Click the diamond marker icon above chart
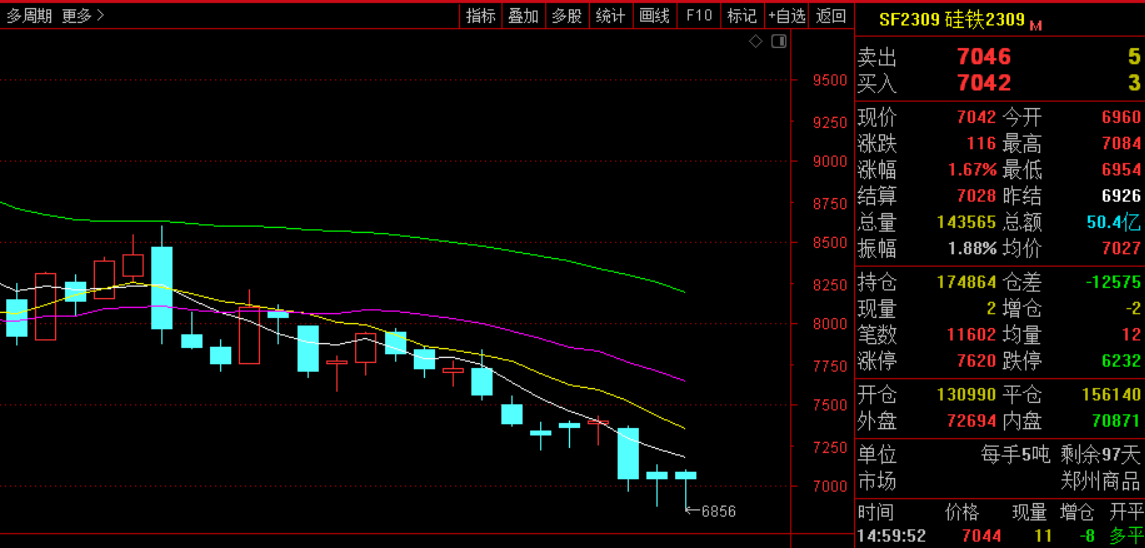The width and height of the screenshot is (1145, 548). tap(756, 41)
